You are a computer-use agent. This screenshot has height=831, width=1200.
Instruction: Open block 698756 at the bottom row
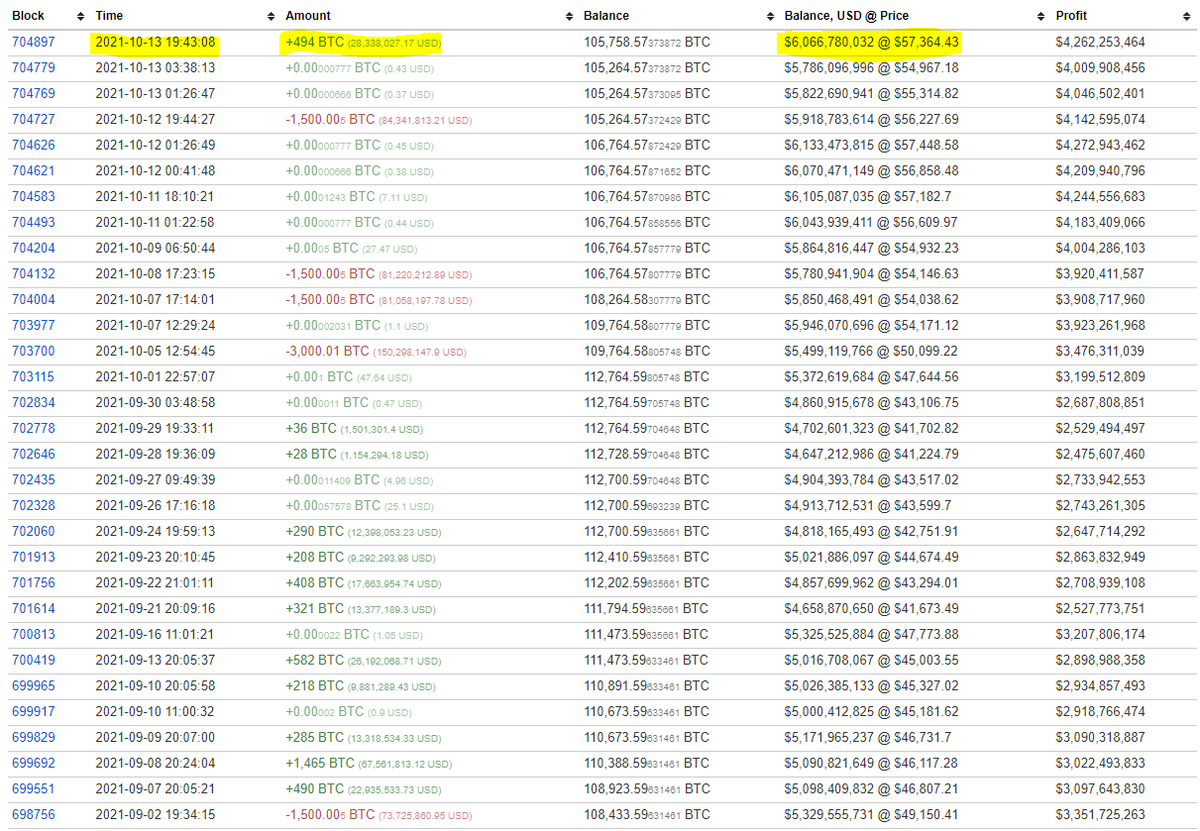(33, 815)
